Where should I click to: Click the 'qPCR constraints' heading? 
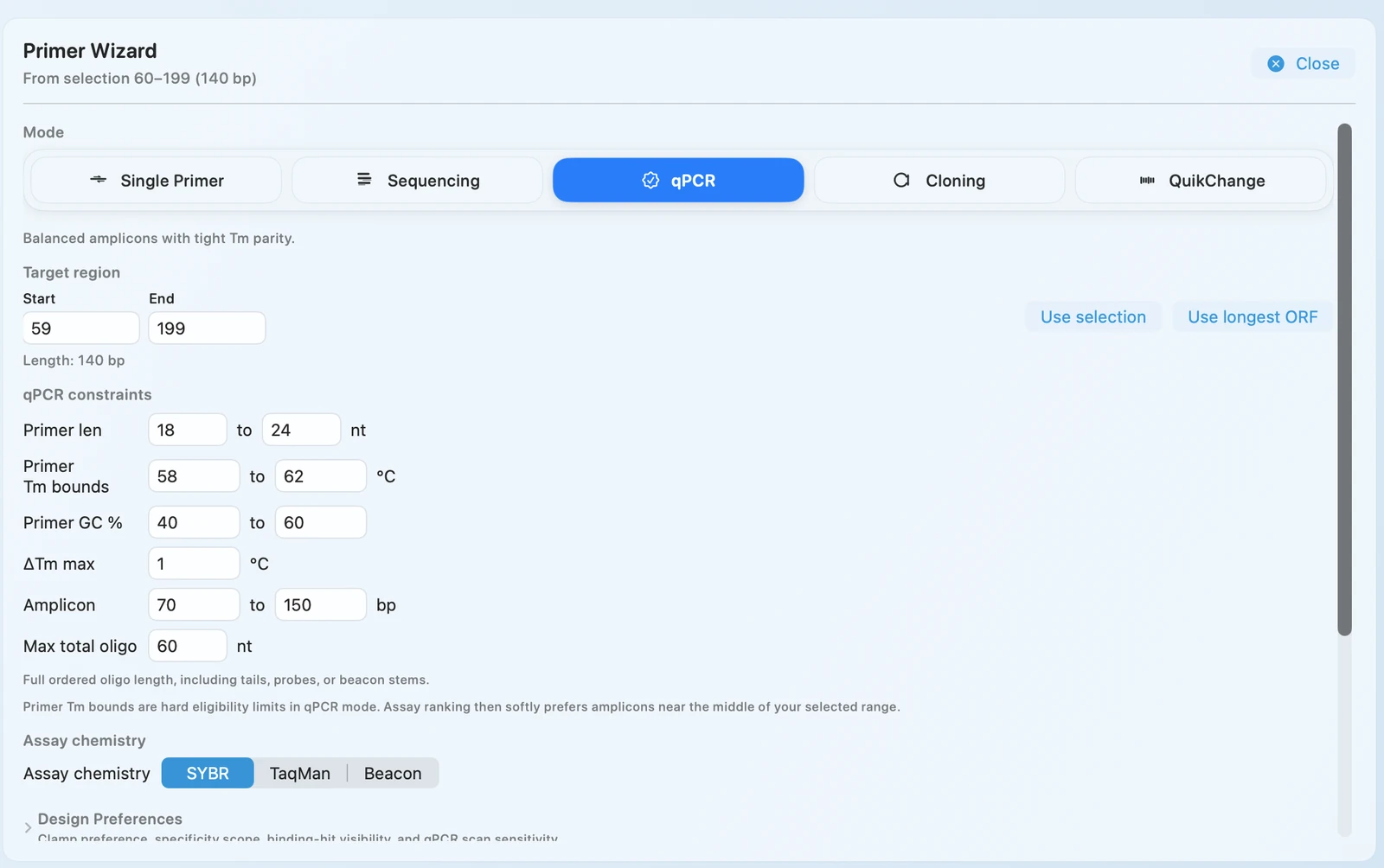(87, 394)
